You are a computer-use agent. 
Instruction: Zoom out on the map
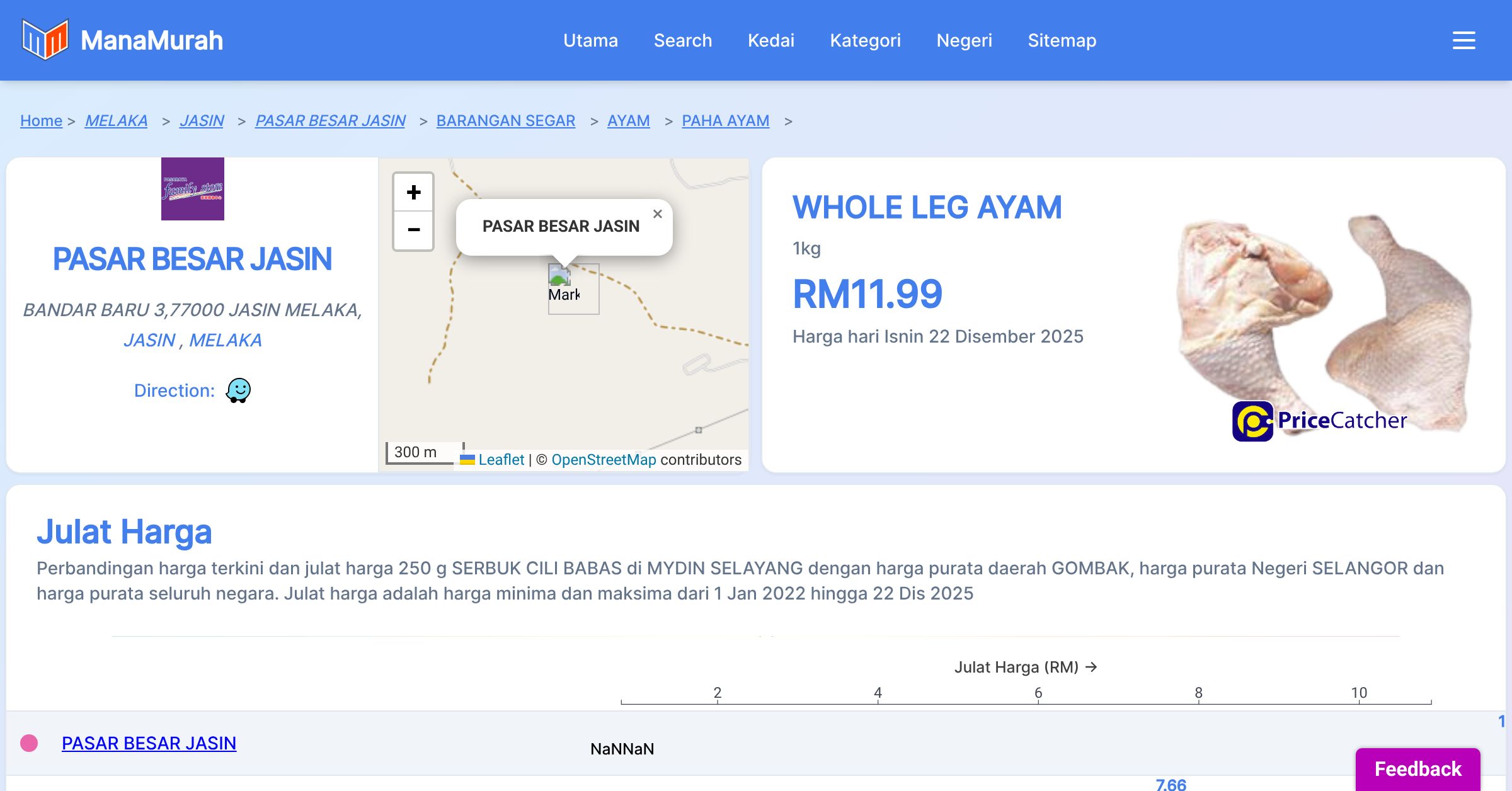(413, 230)
